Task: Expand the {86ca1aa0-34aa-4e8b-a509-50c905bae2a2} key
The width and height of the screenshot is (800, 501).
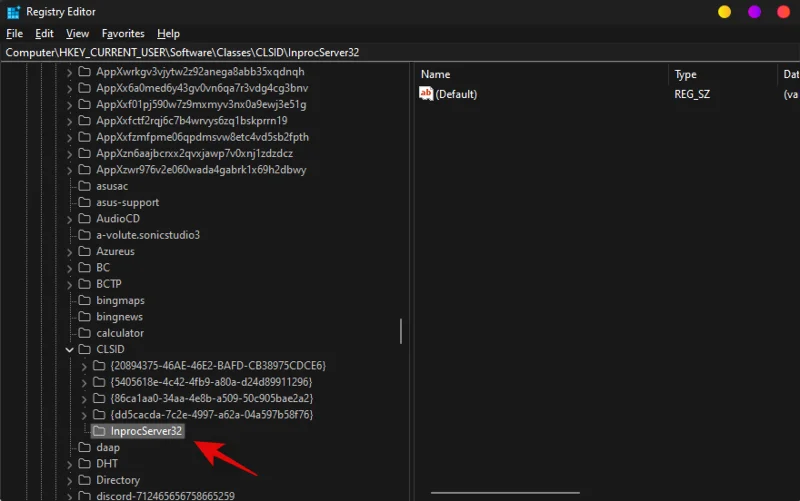Action: (84, 399)
